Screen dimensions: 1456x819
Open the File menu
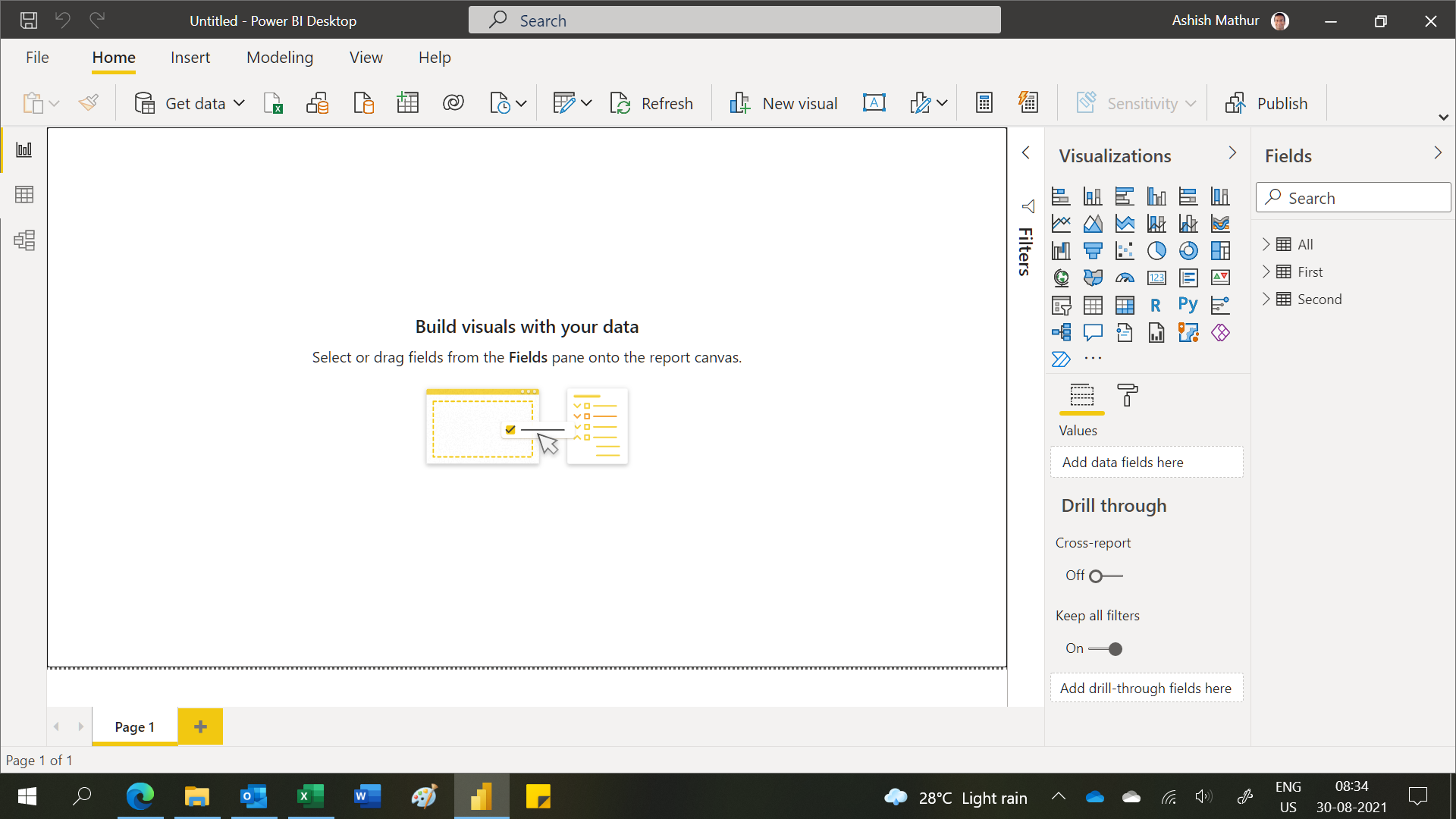[37, 58]
